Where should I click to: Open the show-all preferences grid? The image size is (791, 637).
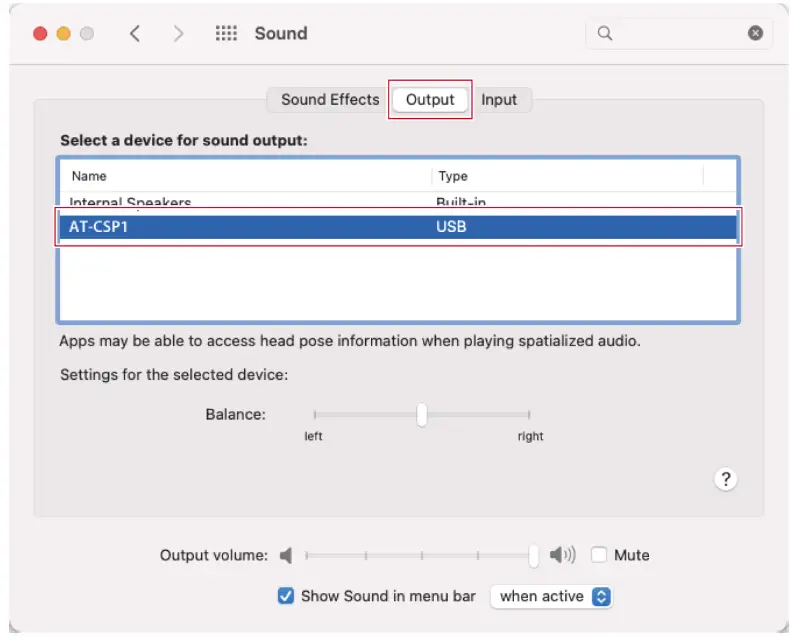tap(227, 34)
